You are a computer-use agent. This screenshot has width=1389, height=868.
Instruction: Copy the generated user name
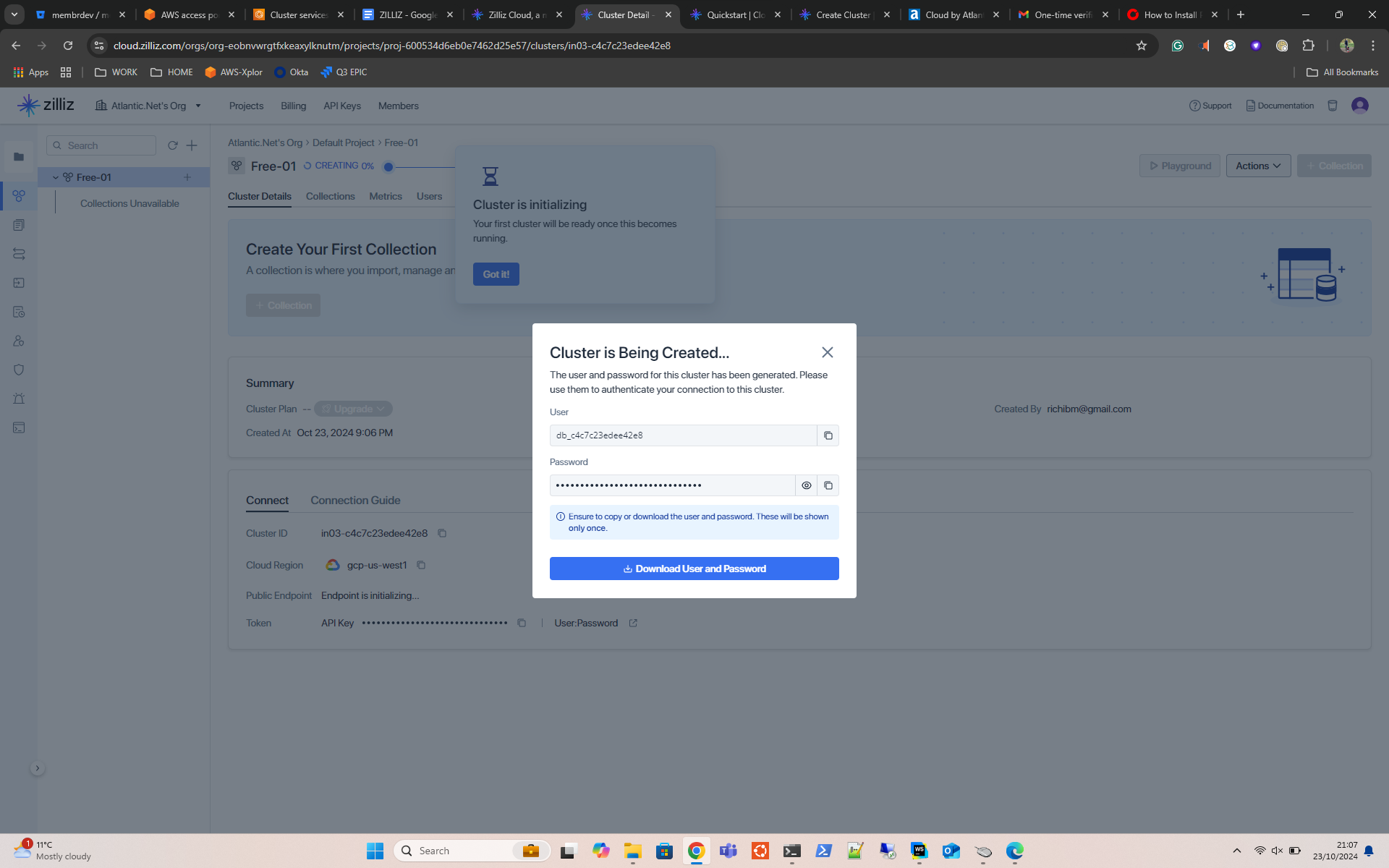828,435
